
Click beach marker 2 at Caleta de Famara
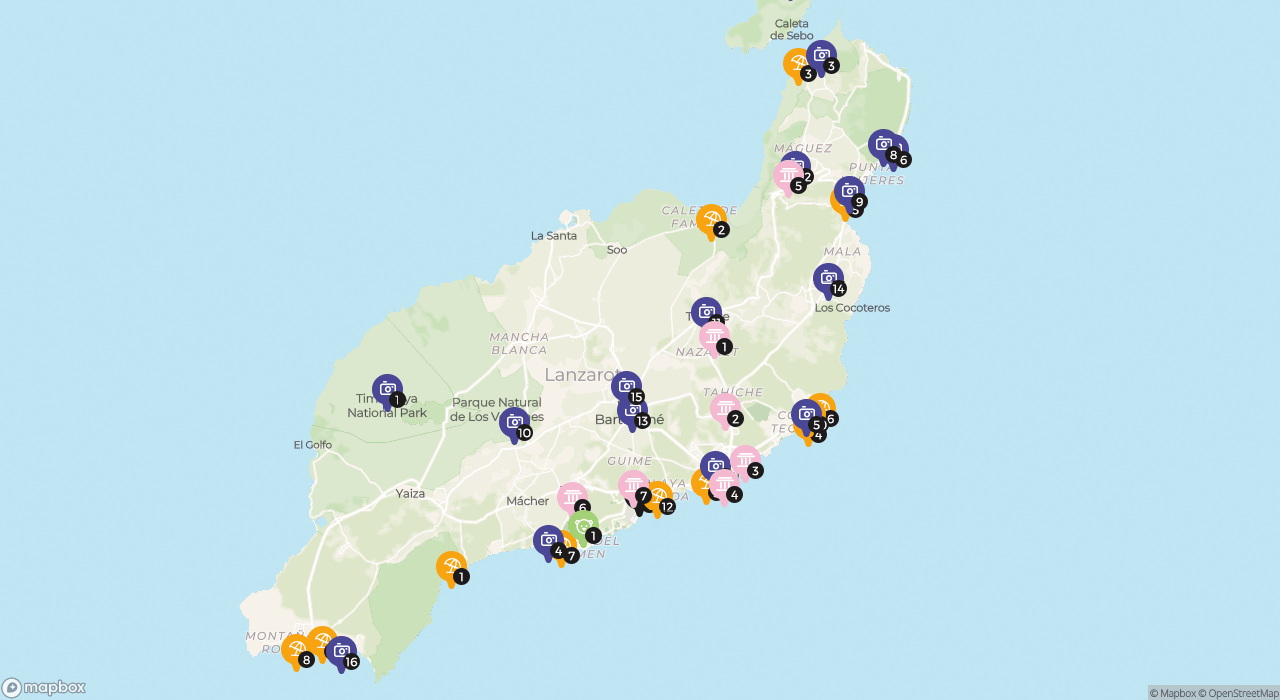tap(711, 220)
